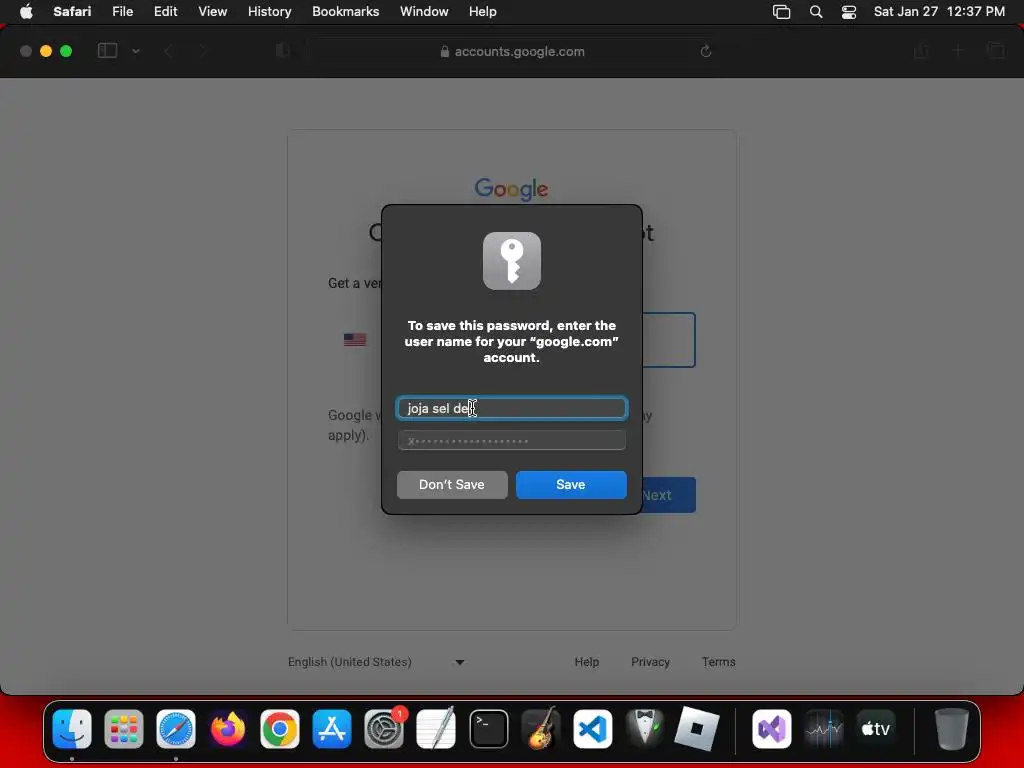Open Finder from the dock
1024x768 pixels.
click(72, 728)
